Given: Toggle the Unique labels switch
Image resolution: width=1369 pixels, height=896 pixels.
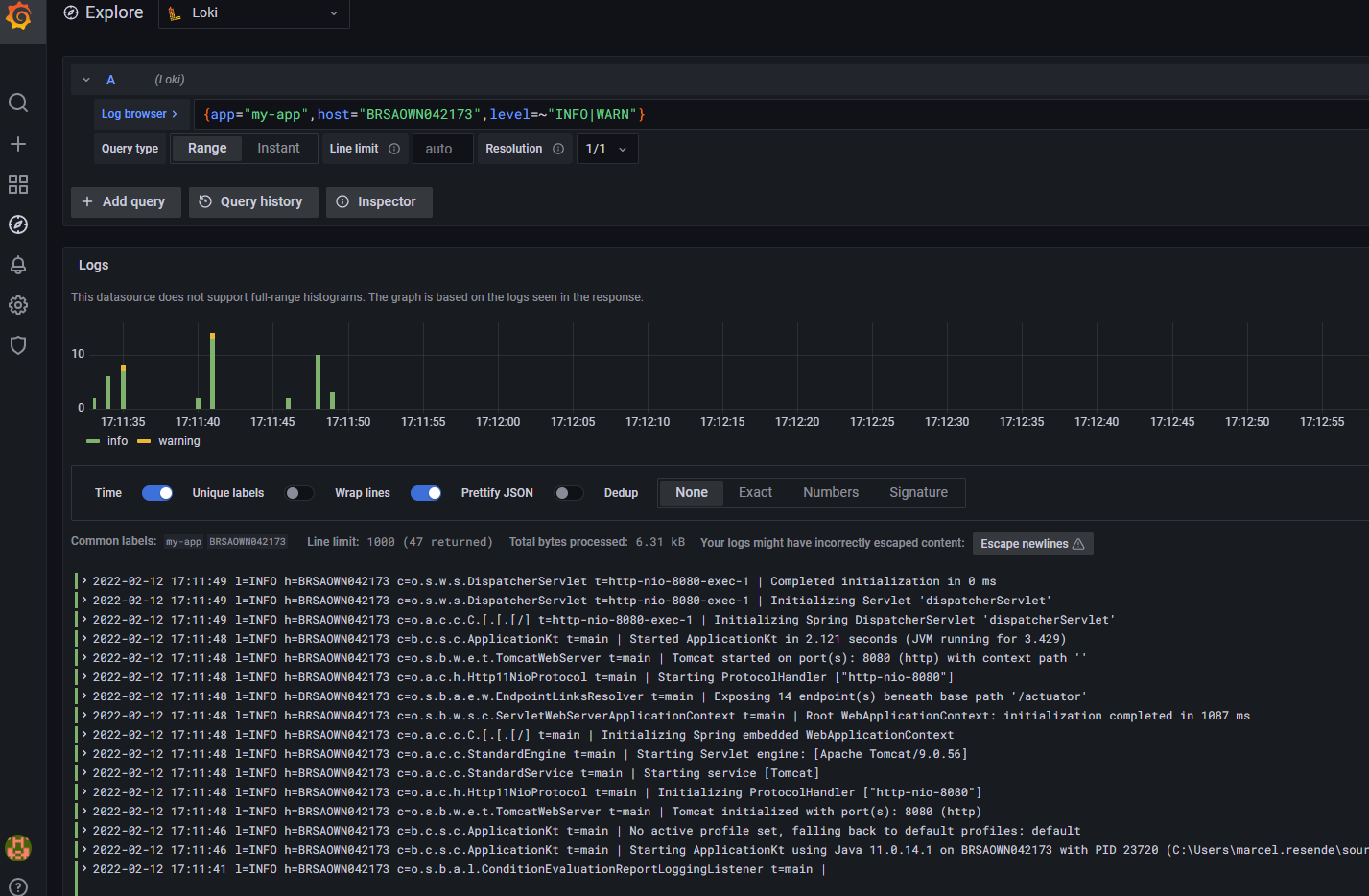Looking at the screenshot, I should click(298, 492).
